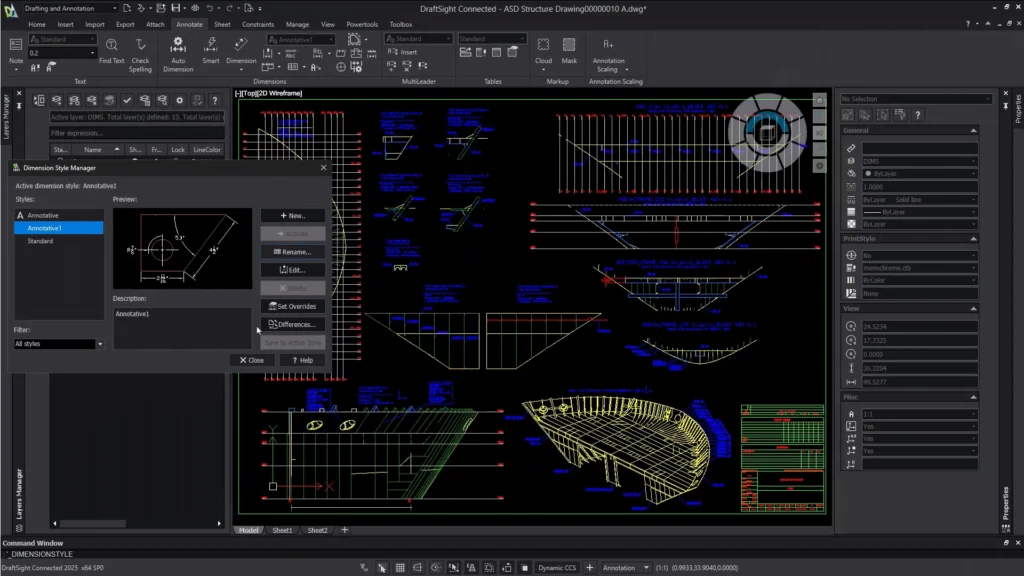This screenshot has height=576, width=1024.
Task: Open the All styles filter dropdown
Action: (59, 344)
